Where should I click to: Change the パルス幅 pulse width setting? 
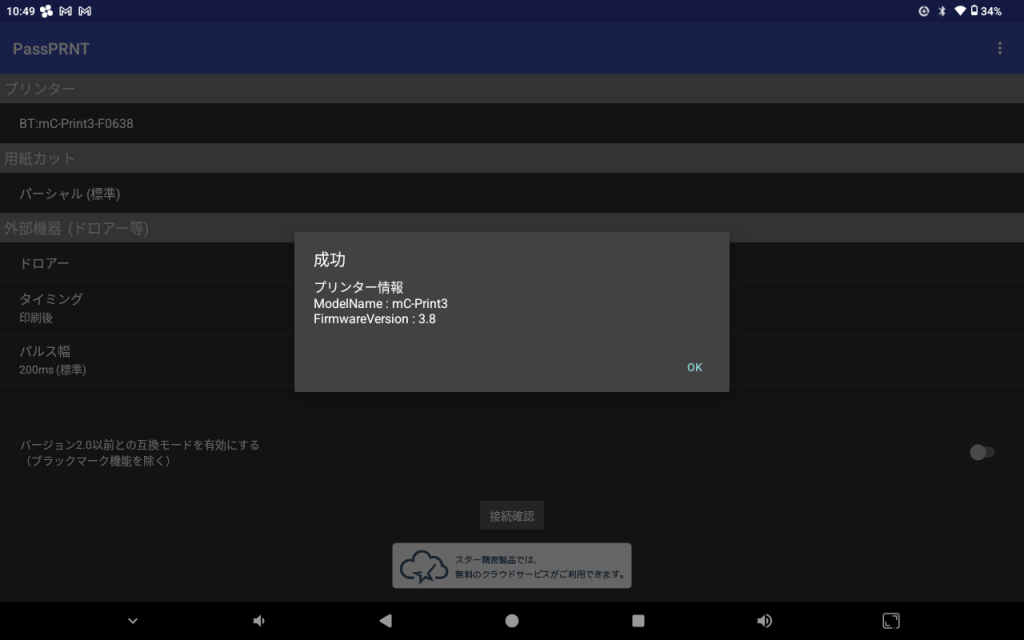pyautogui.click(x=52, y=360)
